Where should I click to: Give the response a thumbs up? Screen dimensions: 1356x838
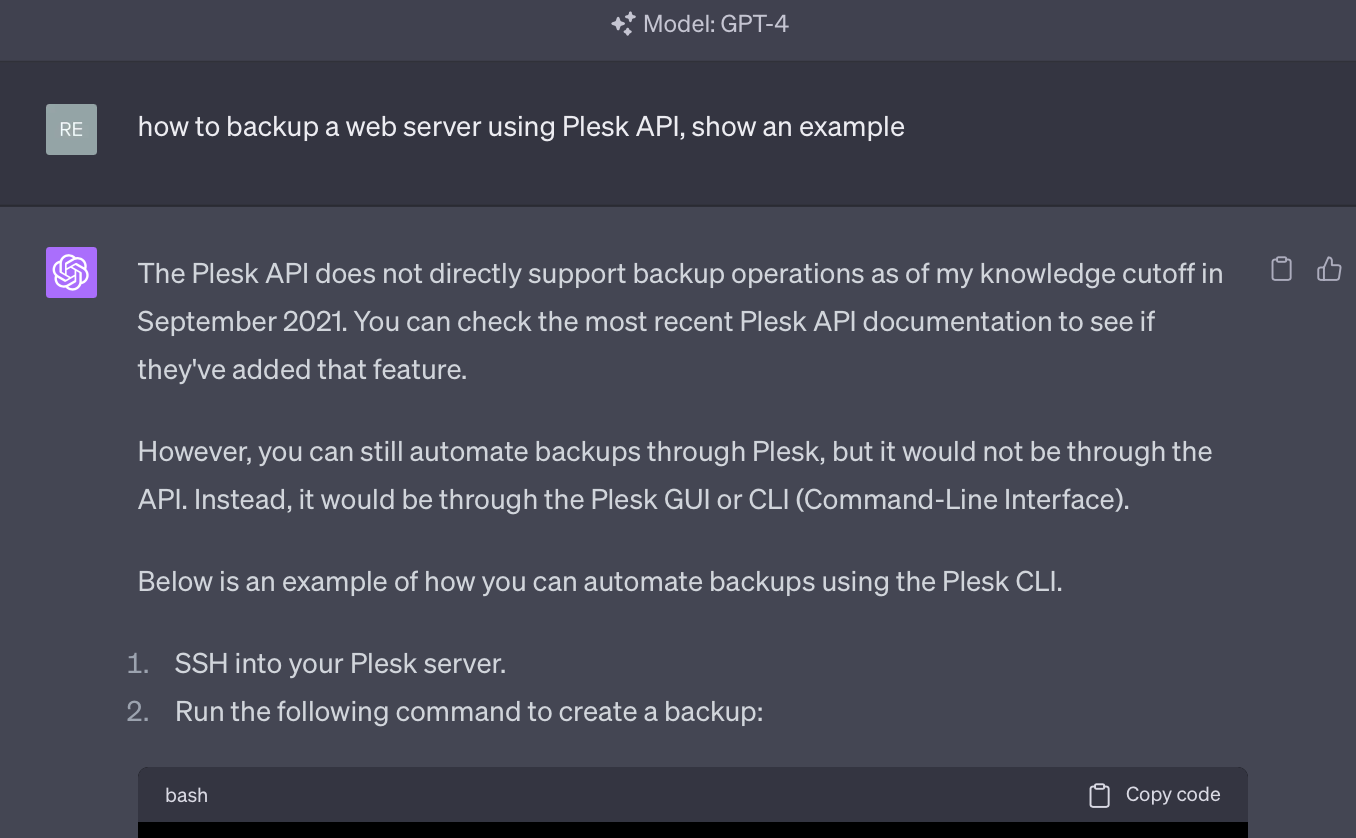(1329, 269)
